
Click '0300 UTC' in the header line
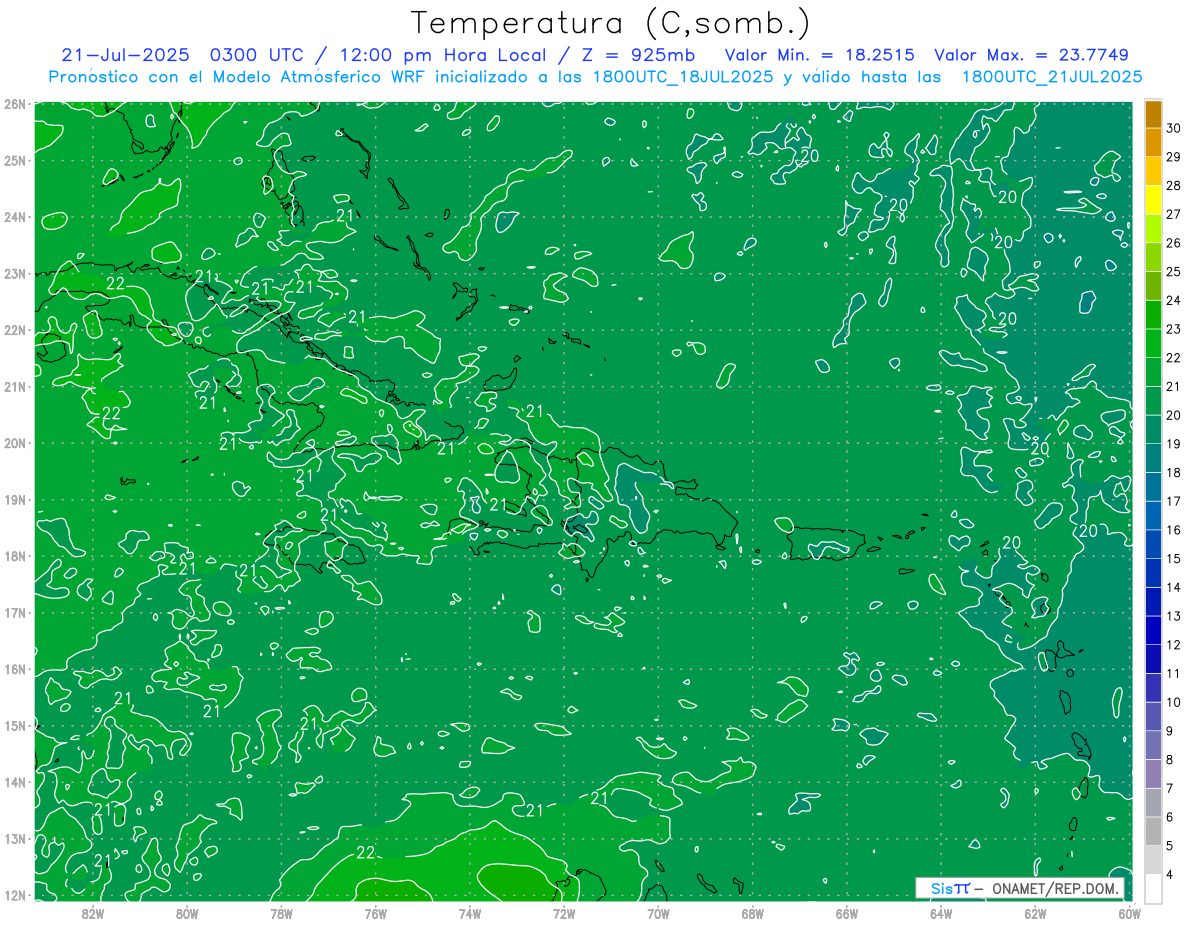coord(257,55)
